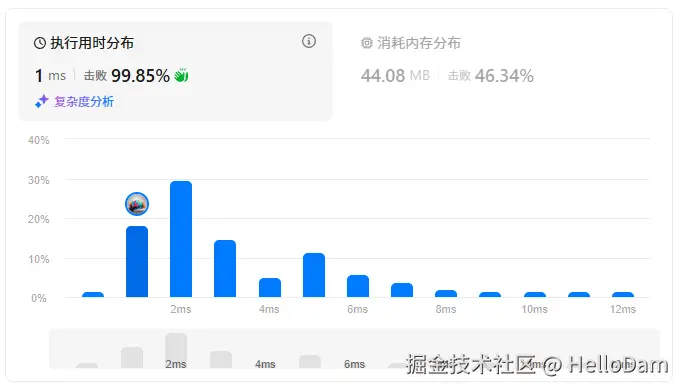Click the clock icon next to 执行用时分布
683x390 pixels.
point(40,43)
